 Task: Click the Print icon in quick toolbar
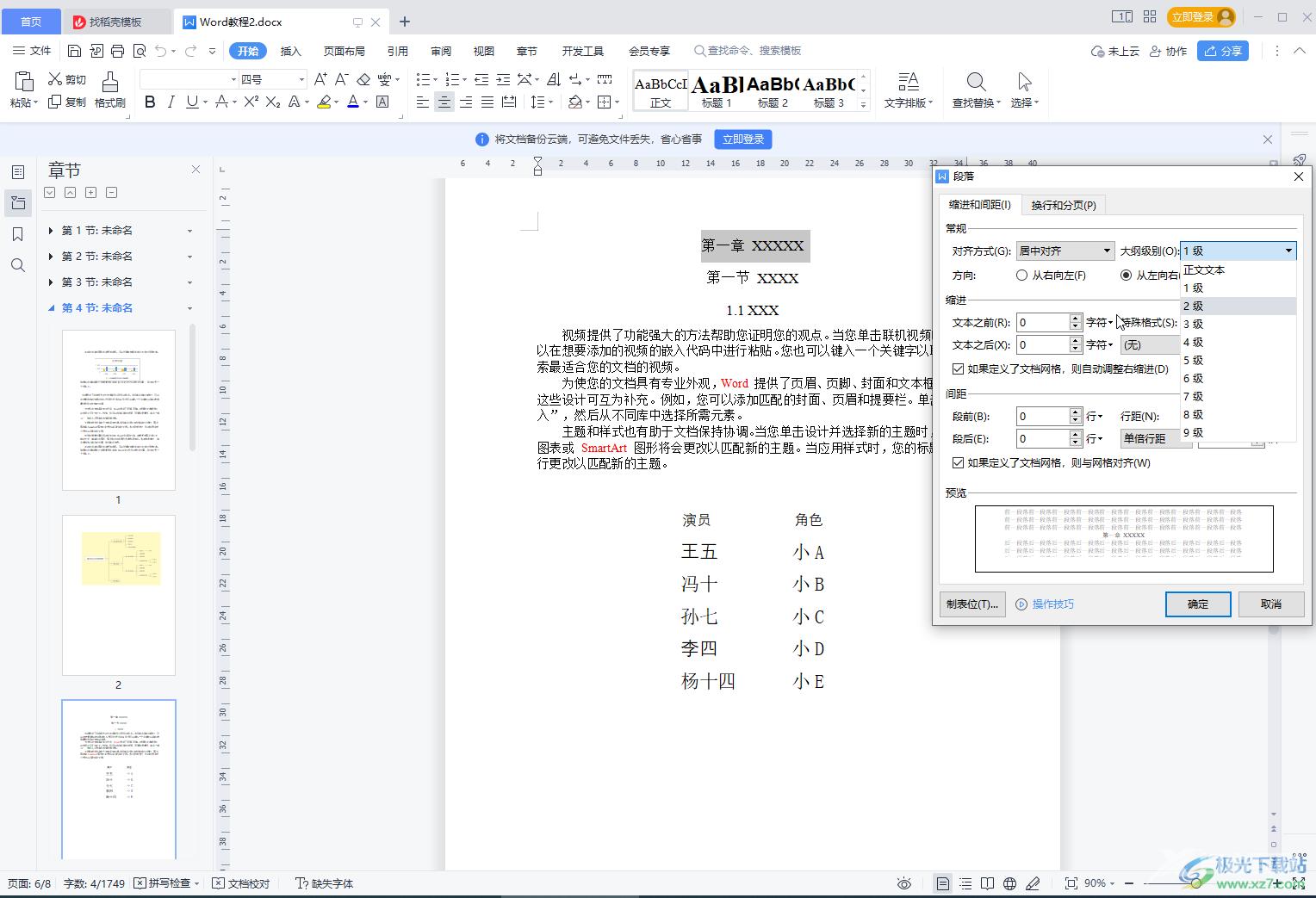(118, 51)
